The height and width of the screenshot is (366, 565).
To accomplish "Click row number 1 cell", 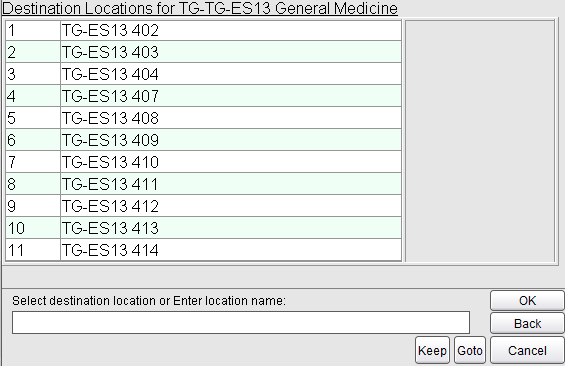I will pyautogui.click(x=33, y=30).
